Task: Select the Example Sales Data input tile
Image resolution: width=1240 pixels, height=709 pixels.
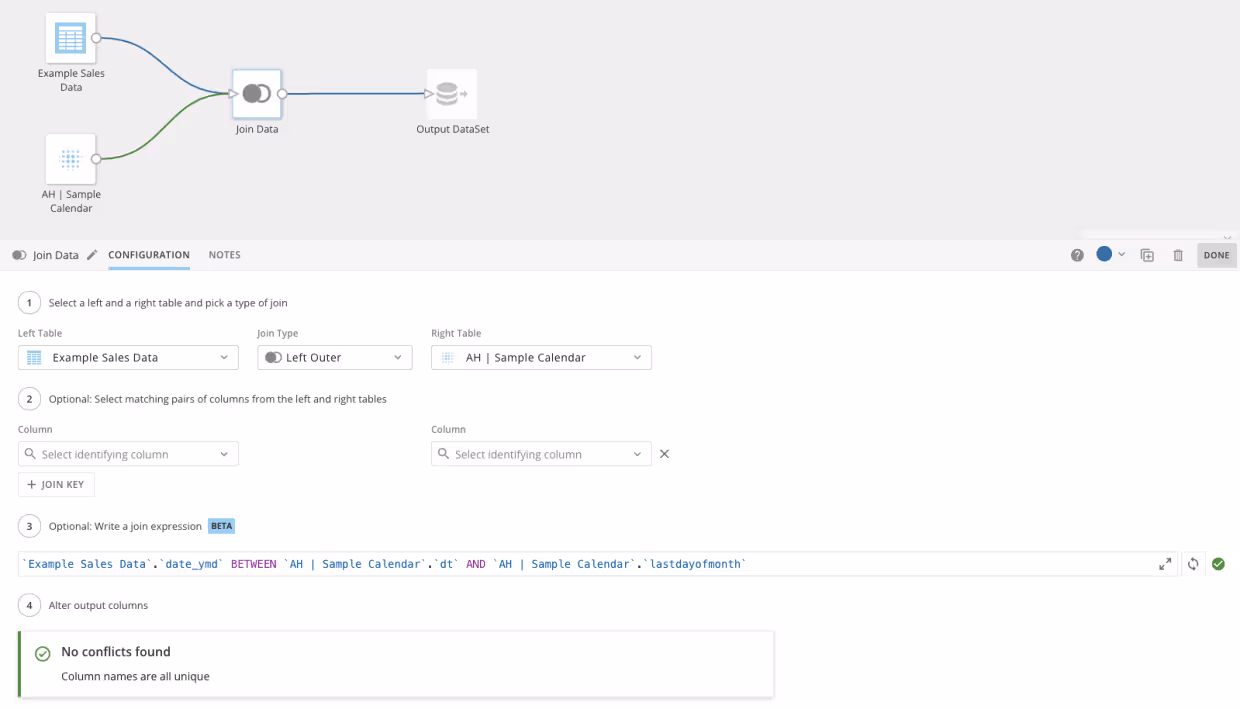Action: (x=71, y=39)
